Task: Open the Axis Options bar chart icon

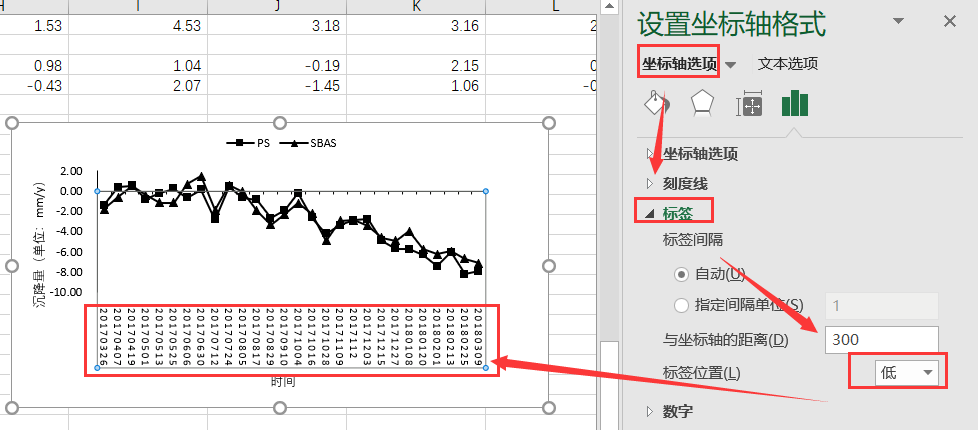Action: [795, 104]
